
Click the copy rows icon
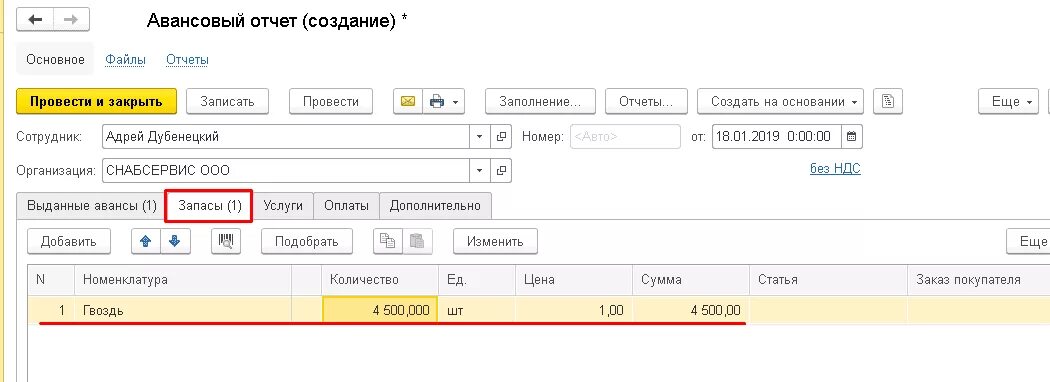pyautogui.click(x=388, y=241)
